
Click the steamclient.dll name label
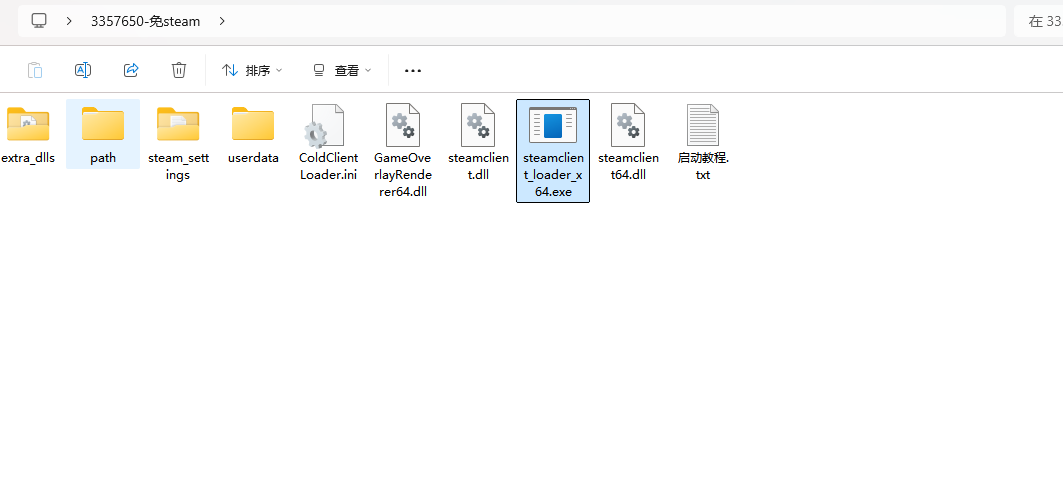479,167
